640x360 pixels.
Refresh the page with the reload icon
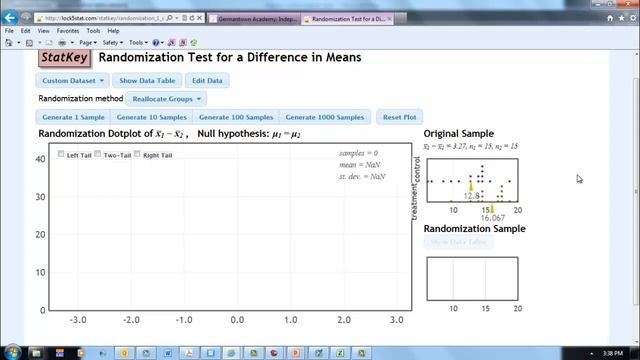click(x=192, y=18)
